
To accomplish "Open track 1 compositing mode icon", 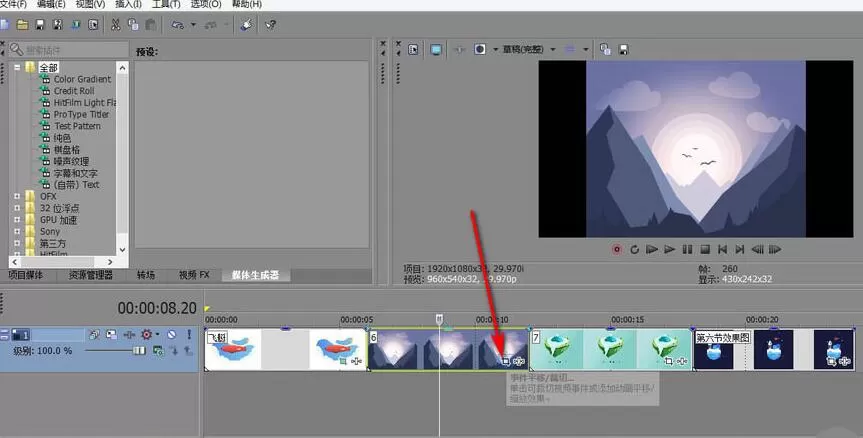I will (159, 350).
